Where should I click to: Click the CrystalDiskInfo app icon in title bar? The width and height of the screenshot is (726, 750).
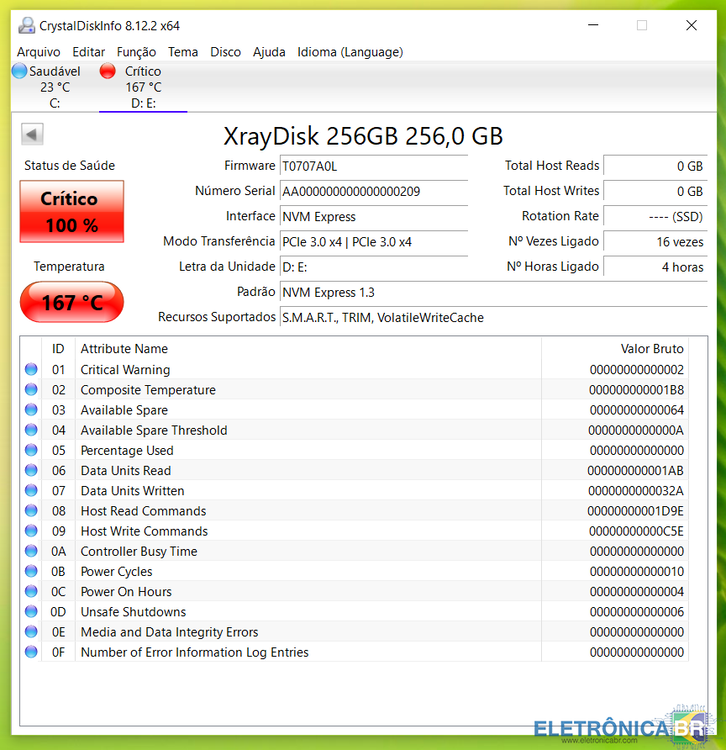click(26, 25)
